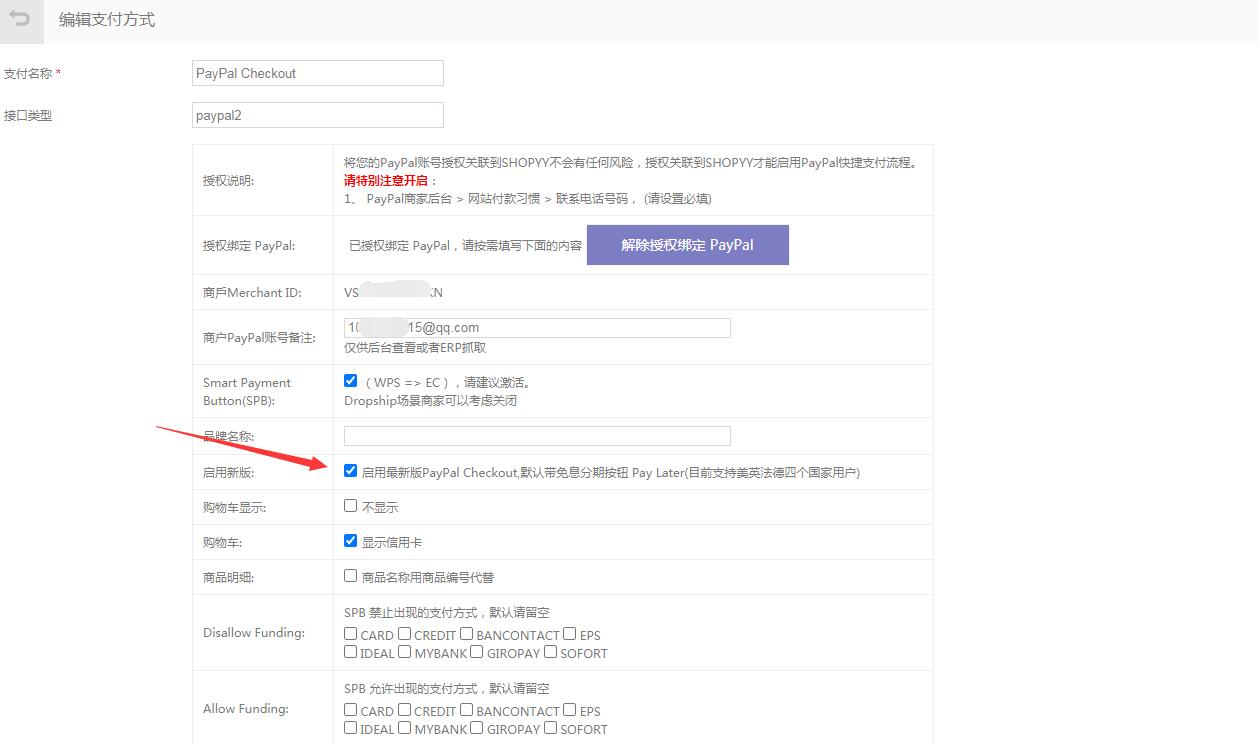The image size is (1259, 744).
Task: Toggle 启用最新版PayPal Checkout checkbox
Action: tap(350, 471)
